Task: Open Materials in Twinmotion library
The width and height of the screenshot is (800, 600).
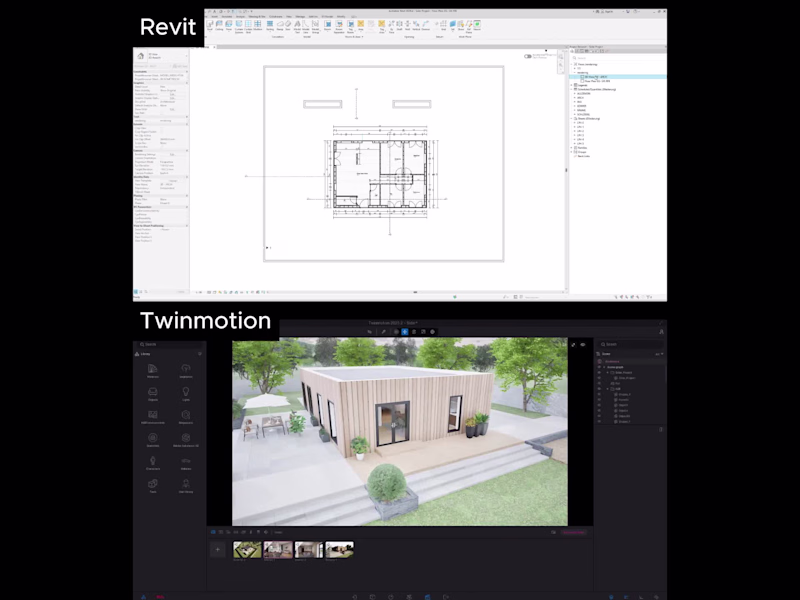Action: click(x=153, y=371)
